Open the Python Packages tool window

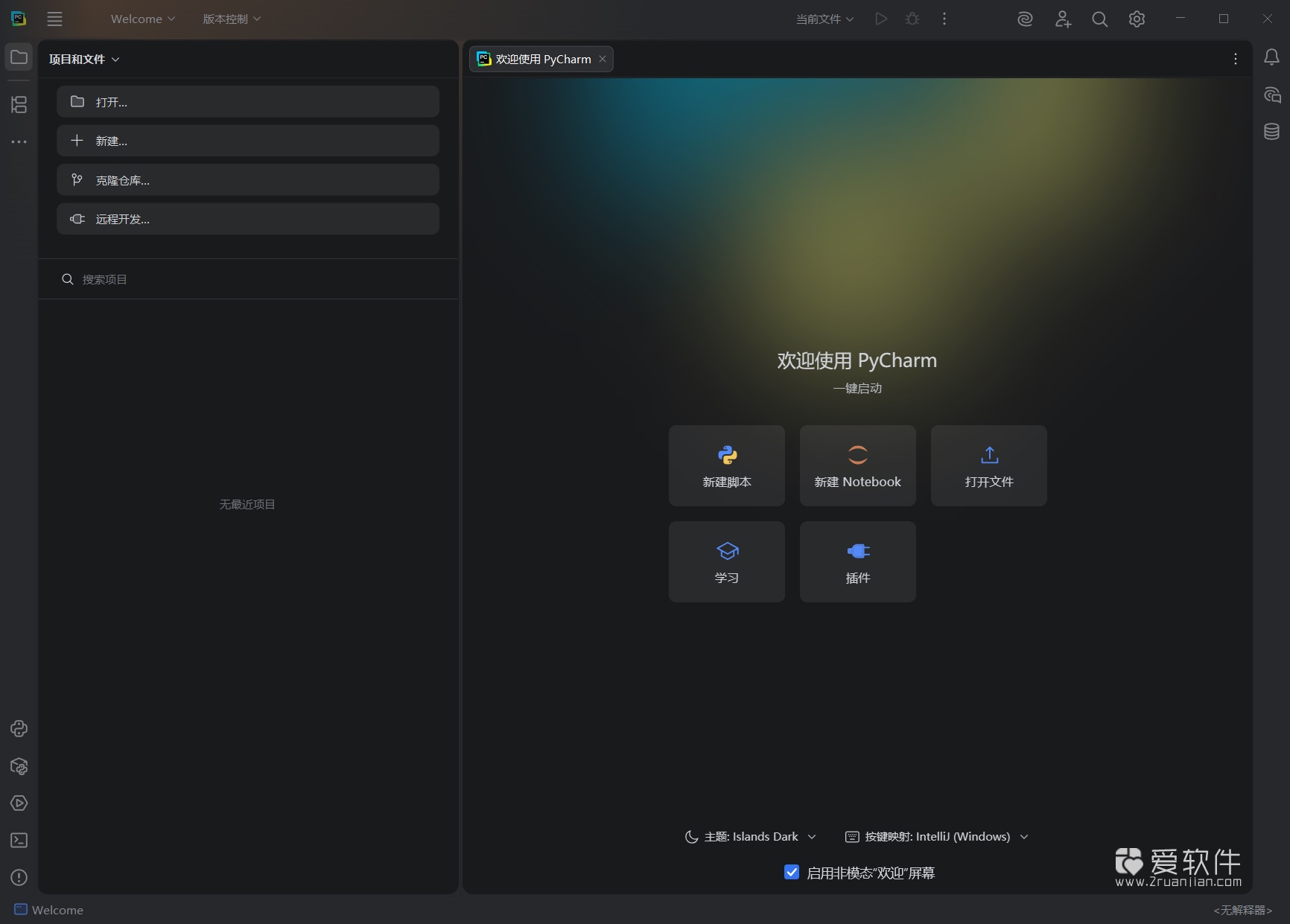click(x=19, y=767)
